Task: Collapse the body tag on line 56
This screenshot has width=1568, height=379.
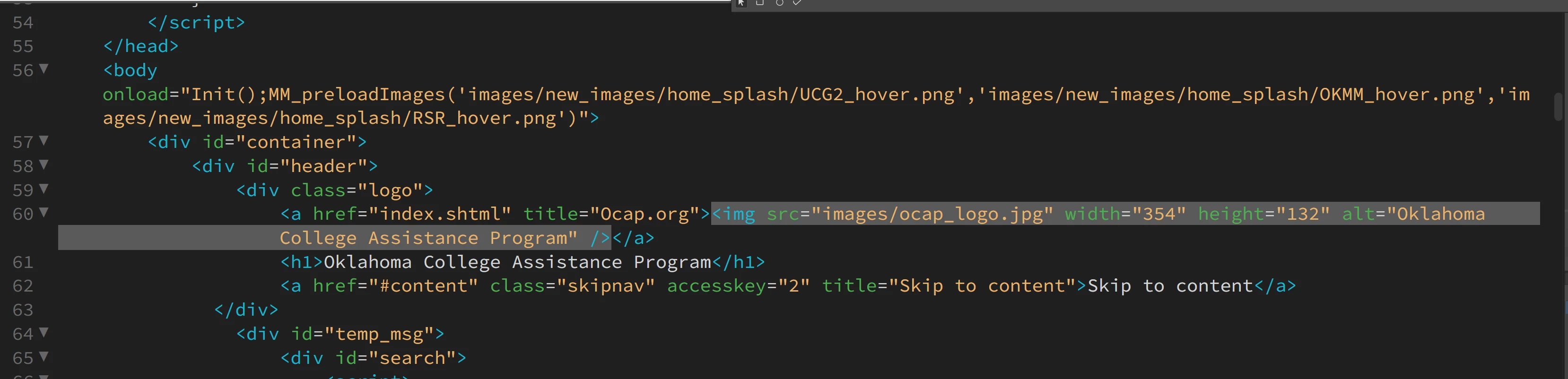Action: point(44,69)
